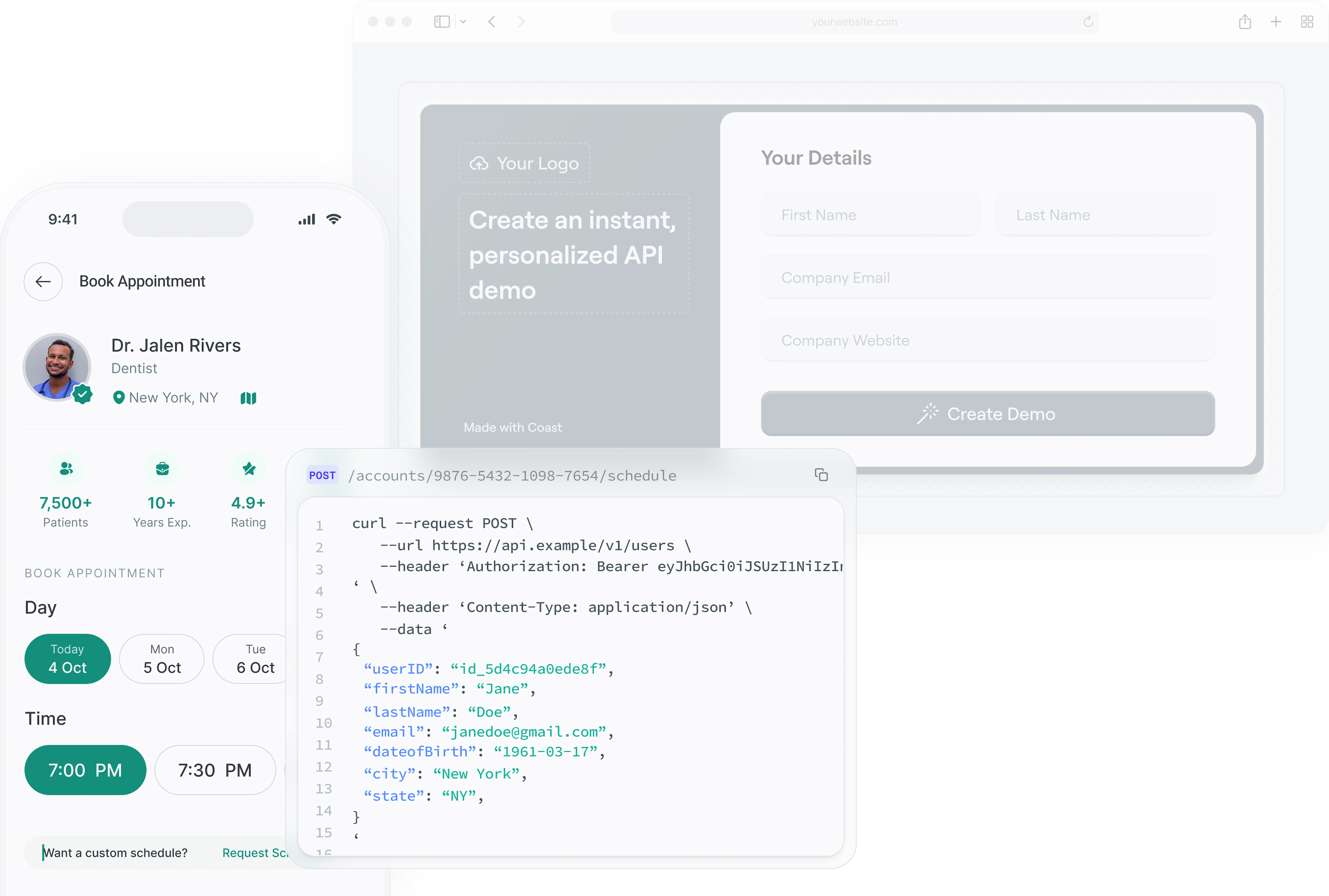Screen dimensions: 1329x896
Task: Go forward in the browser window
Action: (x=521, y=22)
